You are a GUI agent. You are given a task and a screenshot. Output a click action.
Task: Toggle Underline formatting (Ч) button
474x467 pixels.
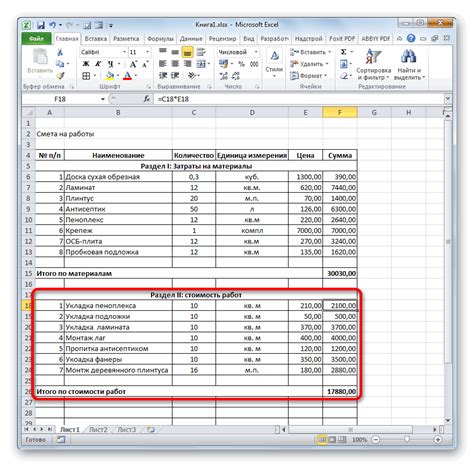pos(110,64)
